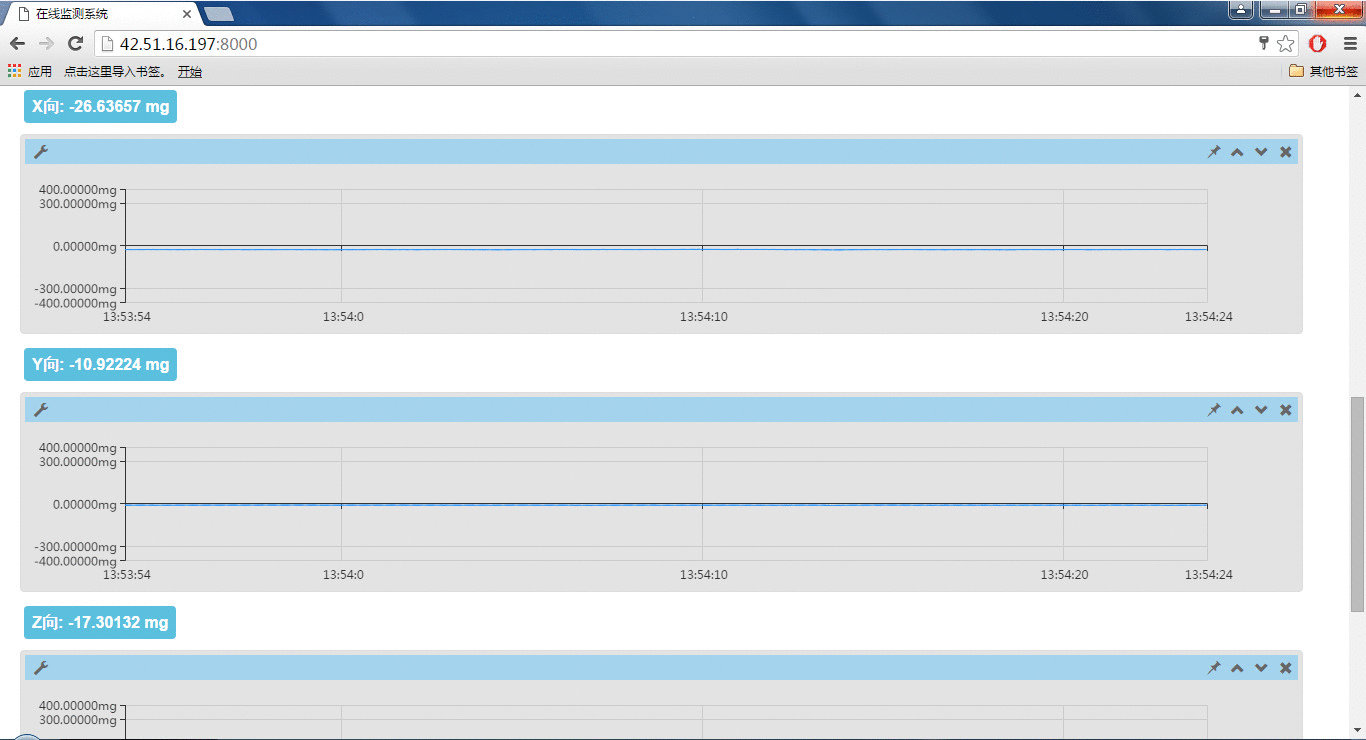
Task: Bookmark this page with star icon
Action: [1285, 44]
